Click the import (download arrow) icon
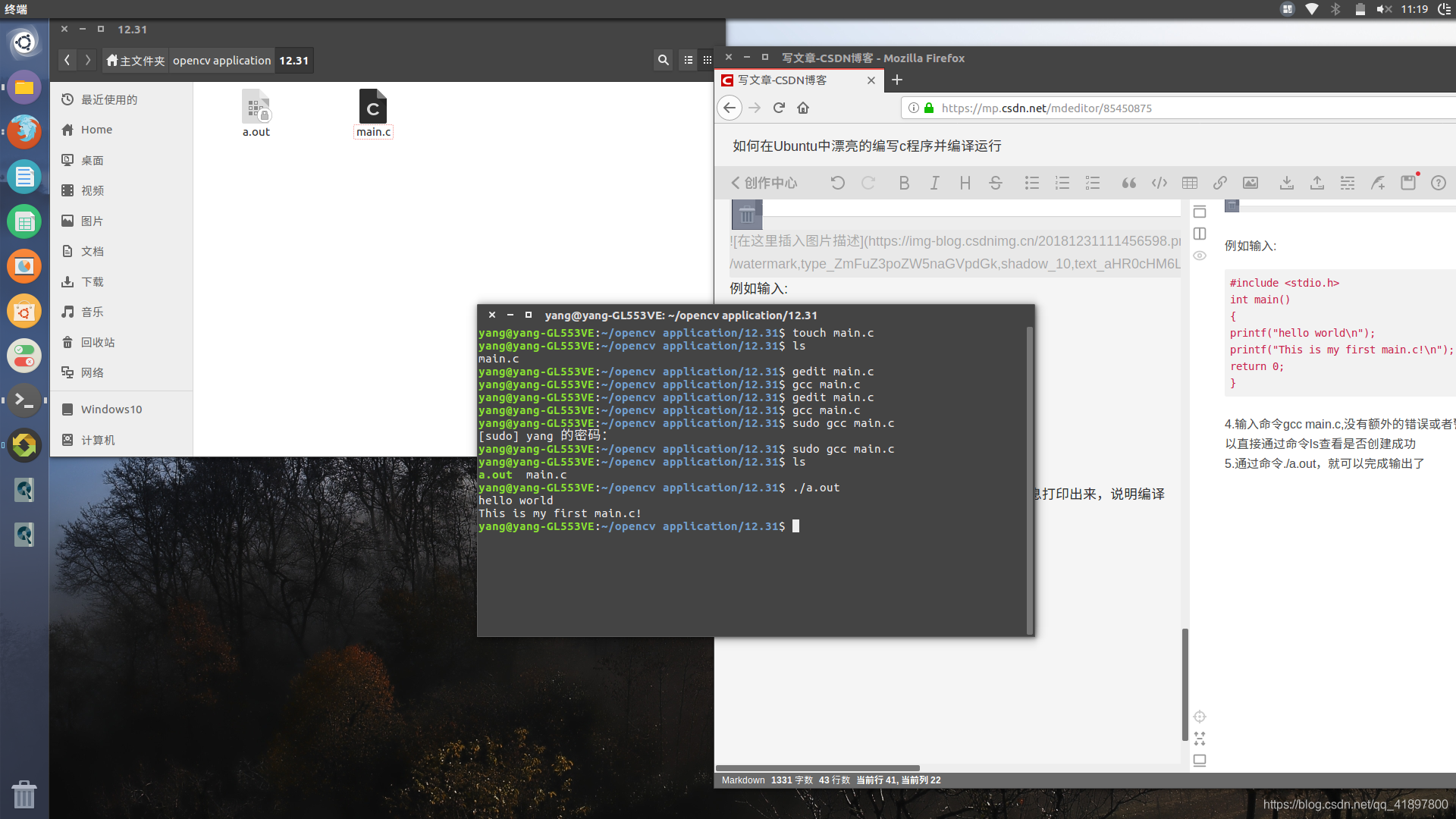This screenshot has height=819, width=1456. point(1287,183)
